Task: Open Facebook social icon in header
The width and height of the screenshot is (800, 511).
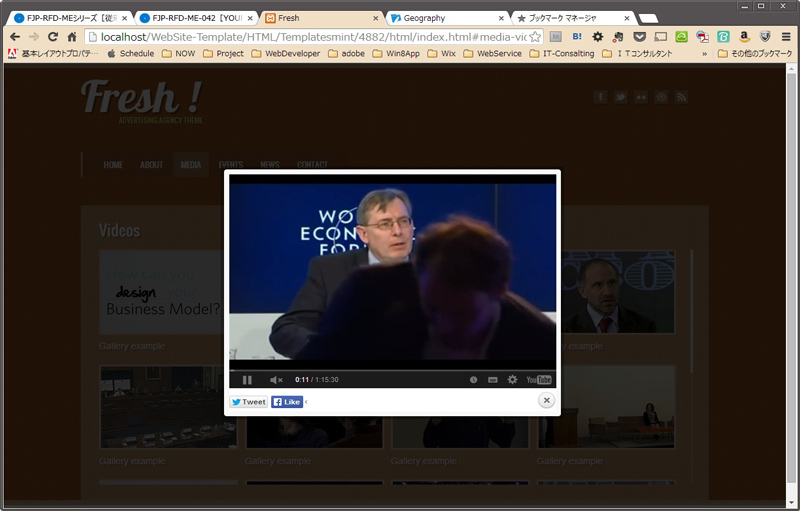Action: [601, 97]
